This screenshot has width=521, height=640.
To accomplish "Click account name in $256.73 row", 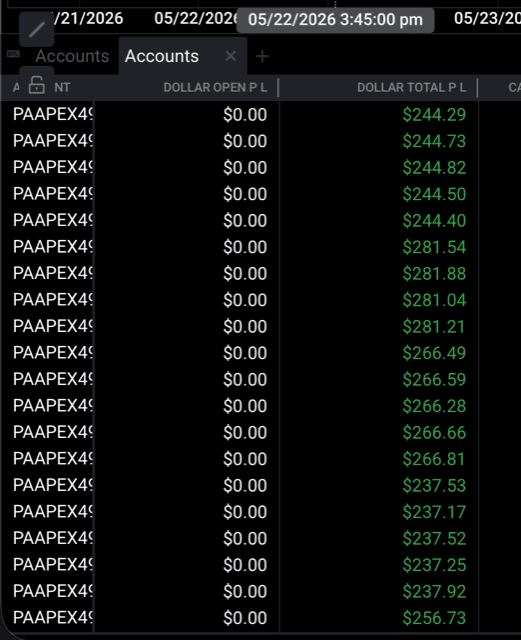I will 53,618.
